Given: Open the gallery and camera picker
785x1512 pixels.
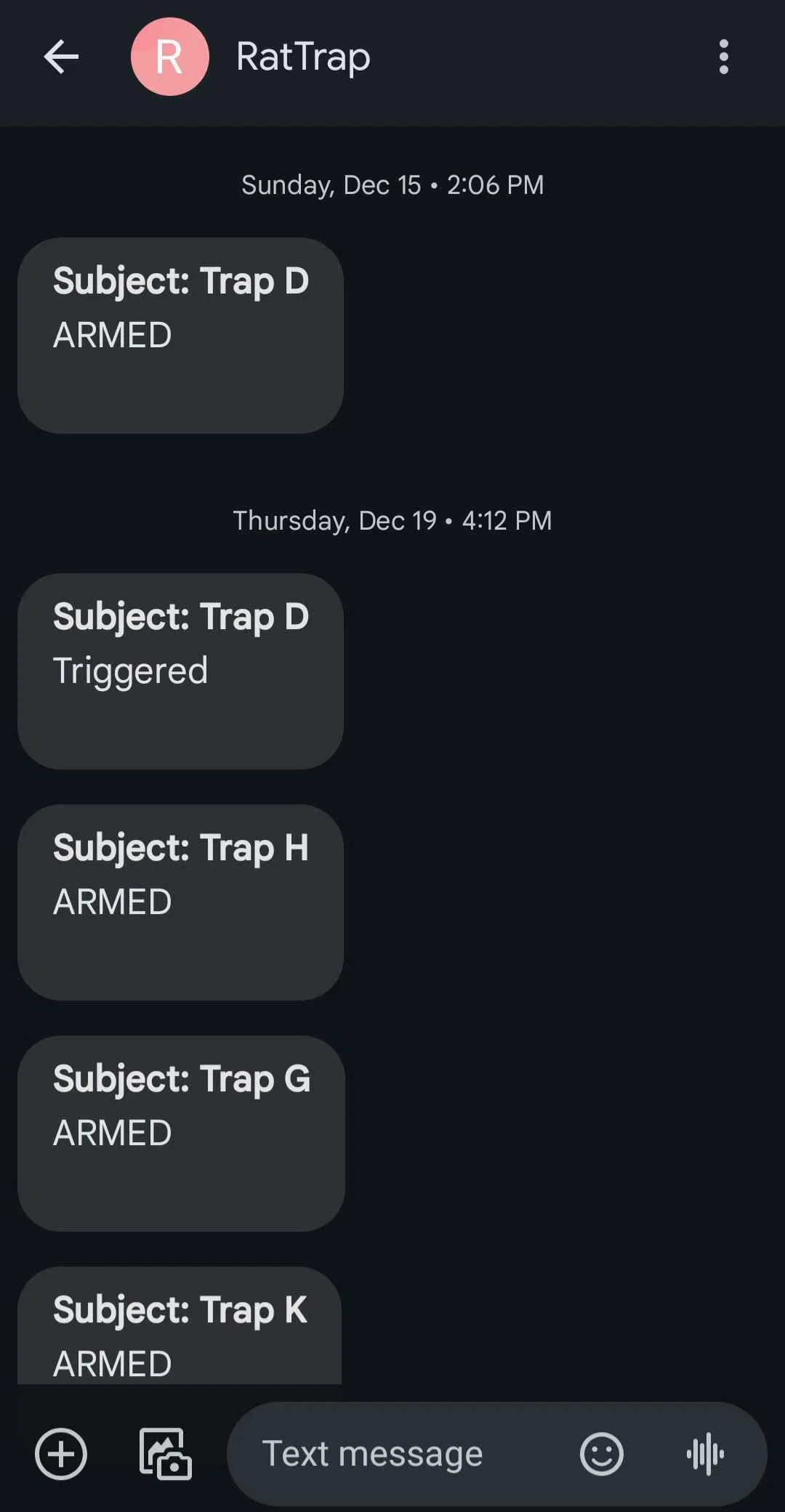Looking at the screenshot, I should click(x=166, y=1454).
